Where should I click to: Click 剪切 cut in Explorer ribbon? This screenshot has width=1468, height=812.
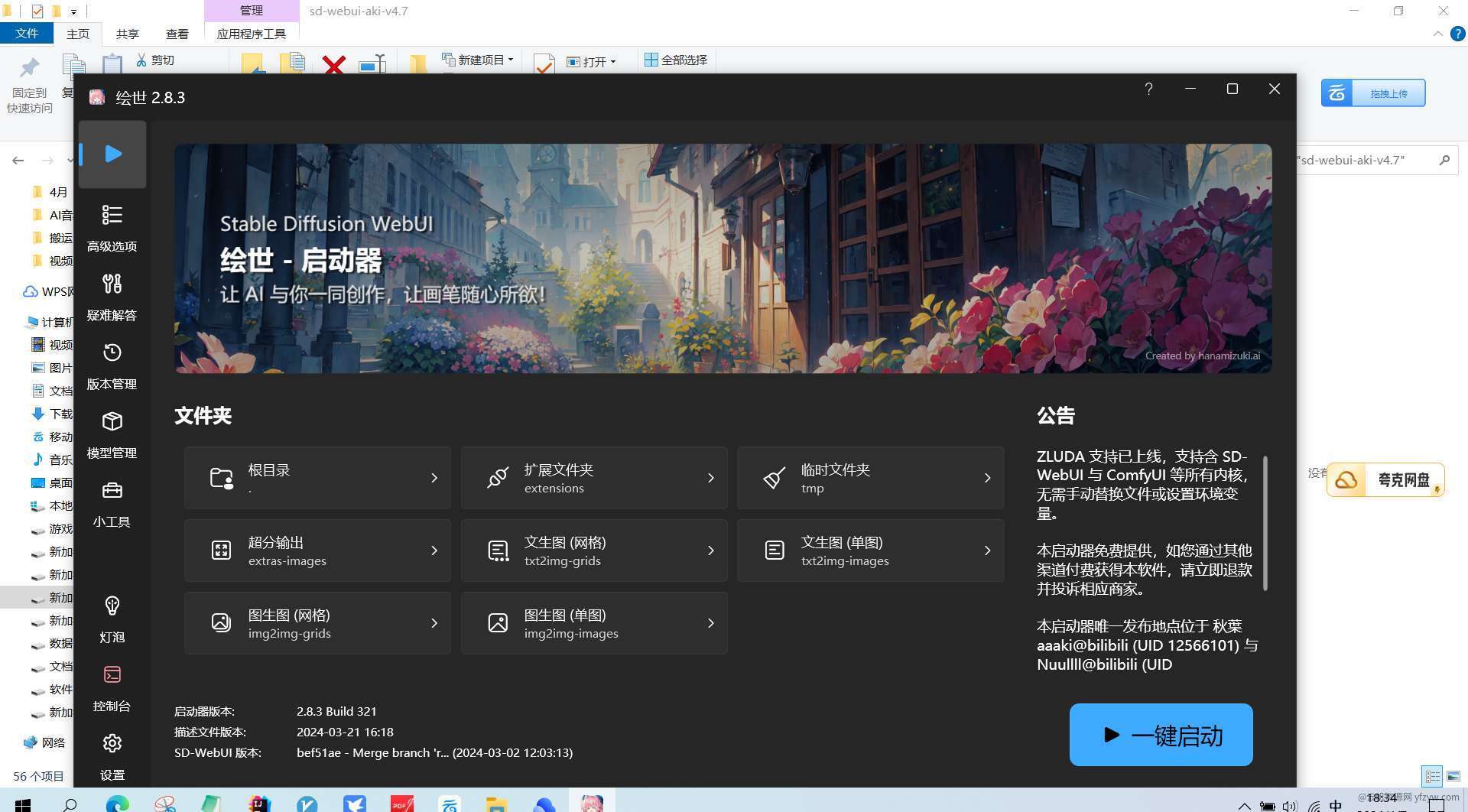pyautogui.click(x=155, y=60)
